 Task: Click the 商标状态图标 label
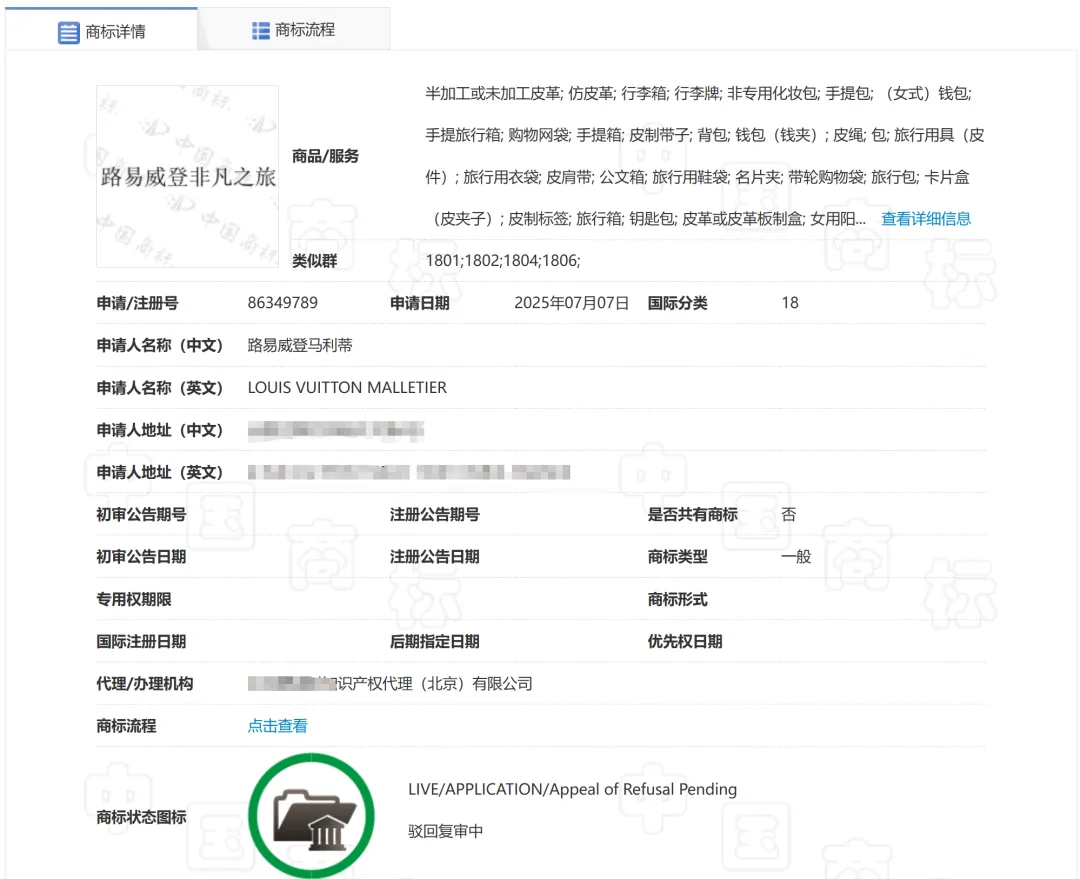pyautogui.click(x=141, y=817)
